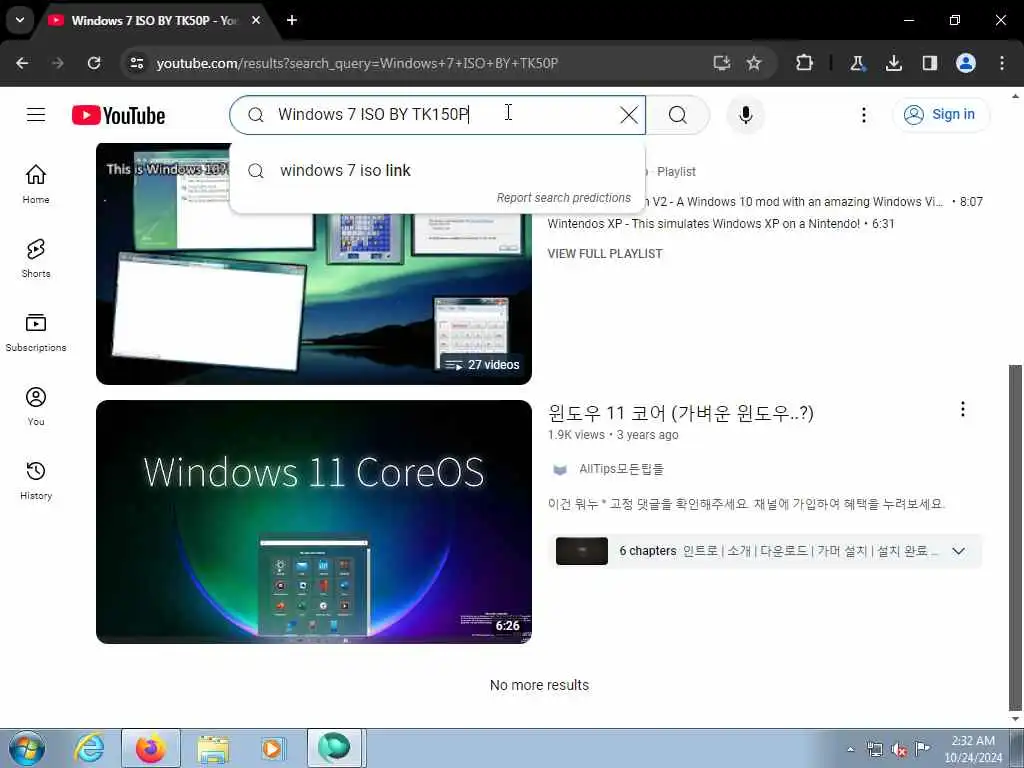The width and height of the screenshot is (1024, 768).
Task: Install app icon in address bar
Action: (x=721, y=63)
